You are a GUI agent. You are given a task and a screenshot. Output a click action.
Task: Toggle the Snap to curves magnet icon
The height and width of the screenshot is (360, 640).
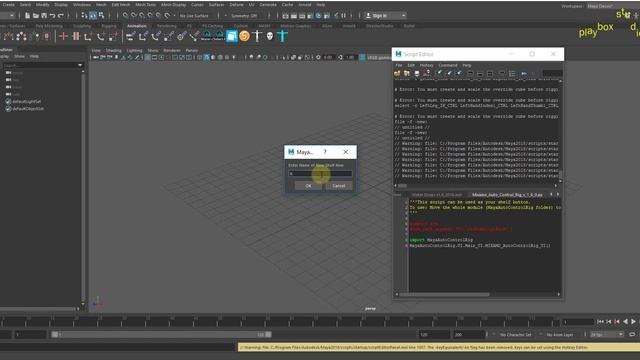(x=133, y=16)
